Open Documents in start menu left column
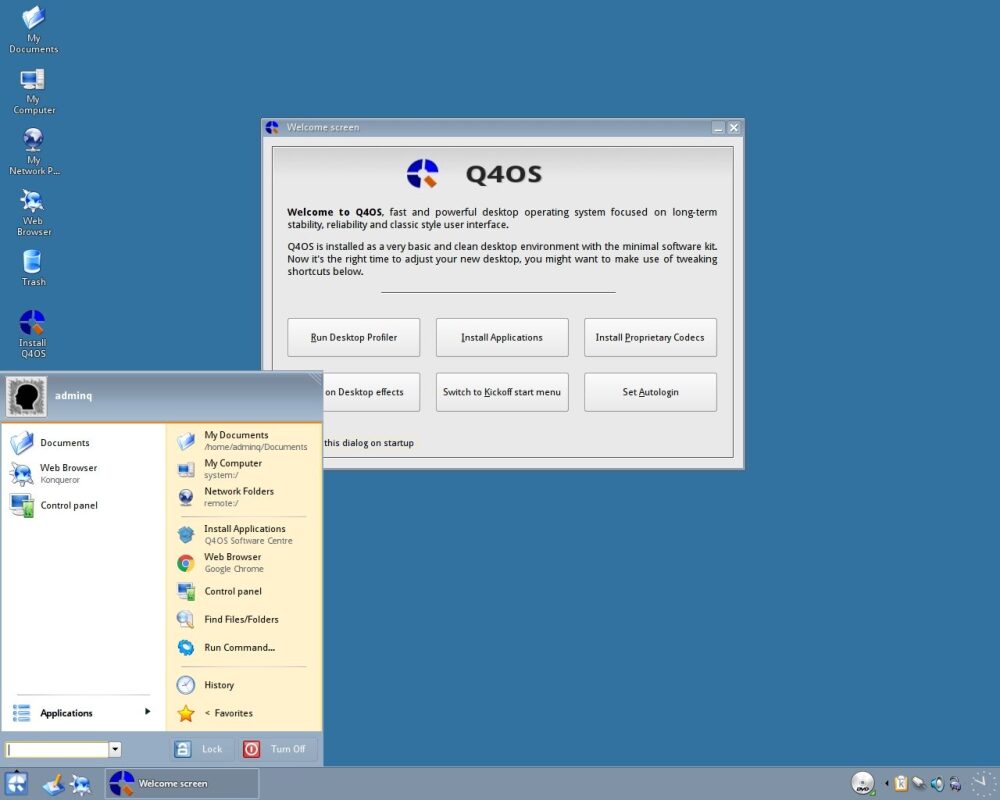Viewport: 1000px width, 800px height. [x=83, y=443]
